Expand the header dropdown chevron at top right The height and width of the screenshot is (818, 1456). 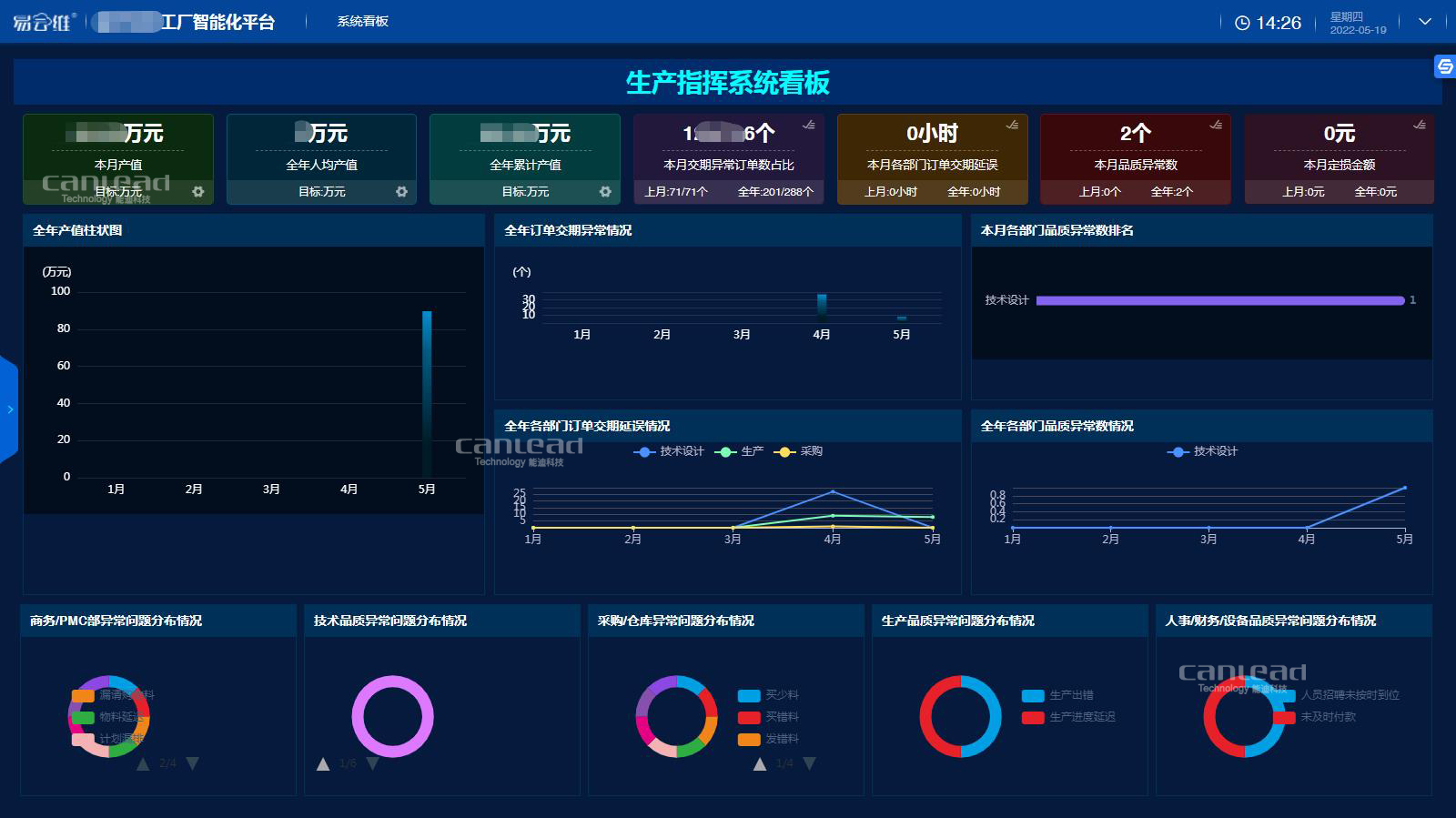(1425, 22)
